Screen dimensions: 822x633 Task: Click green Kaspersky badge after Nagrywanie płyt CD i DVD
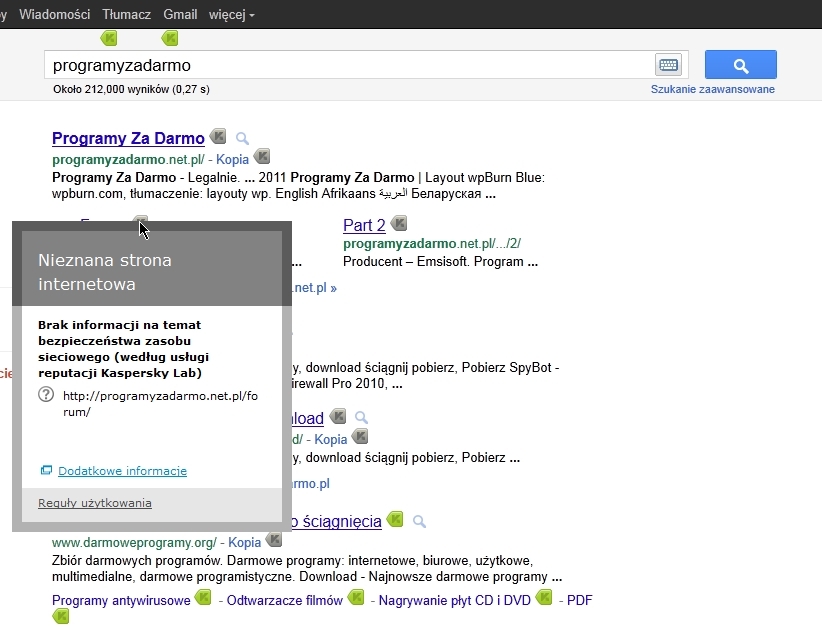[x=544, y=597]
